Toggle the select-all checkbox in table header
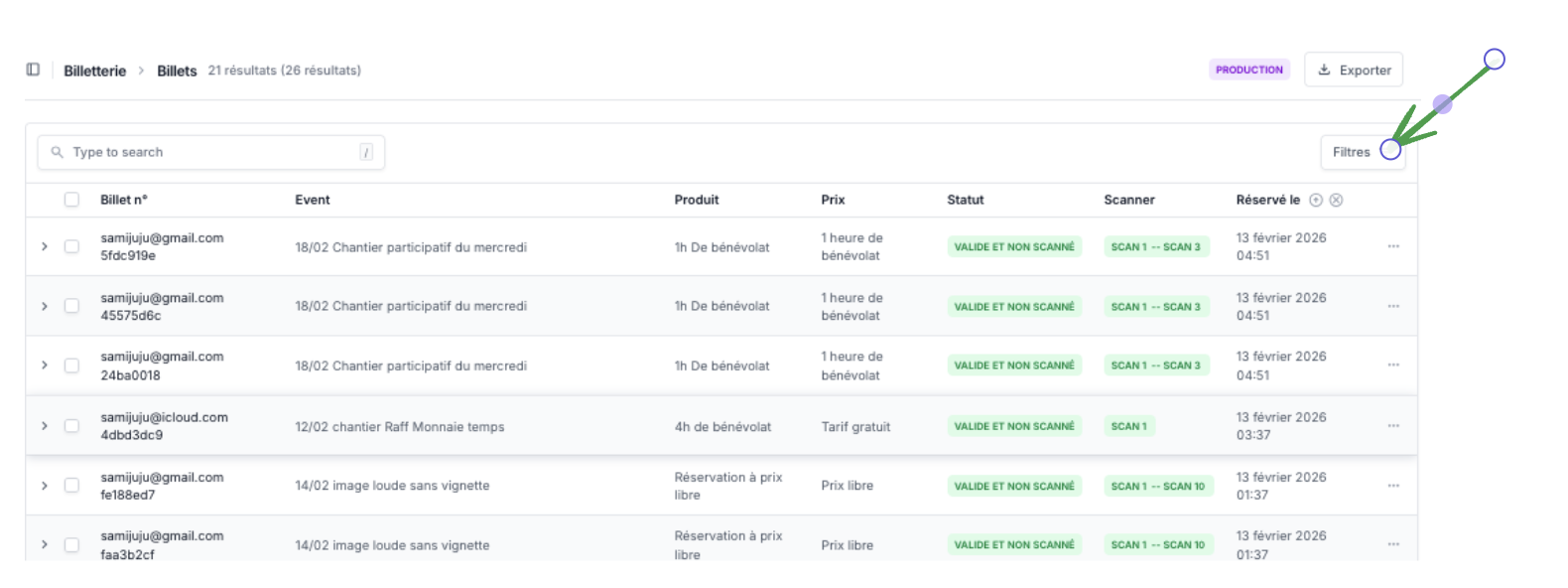The image size is (1568, 588). coord(71,200)
